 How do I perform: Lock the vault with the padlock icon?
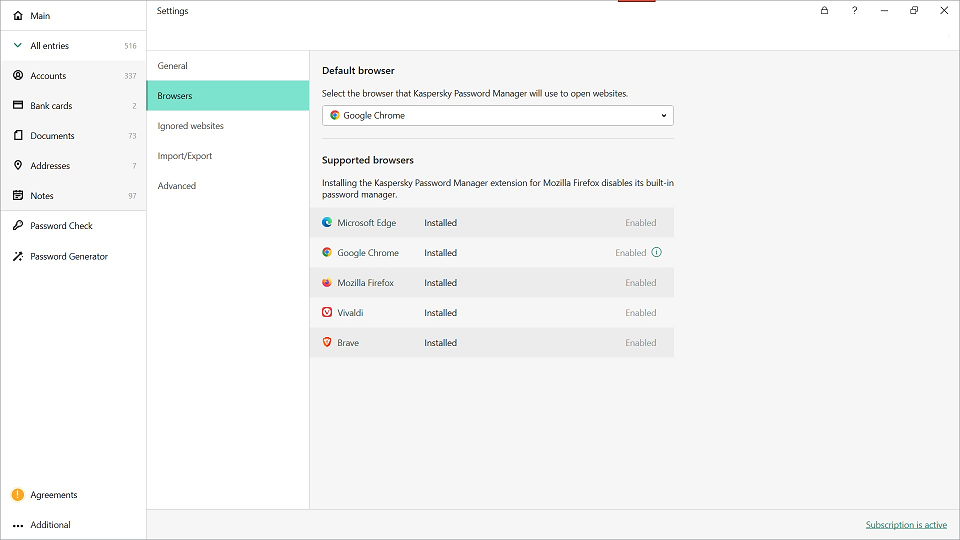pos(825,10)
